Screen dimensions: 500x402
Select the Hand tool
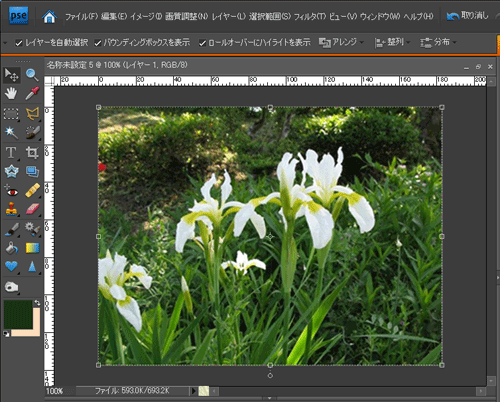click(x=11, y=94)
